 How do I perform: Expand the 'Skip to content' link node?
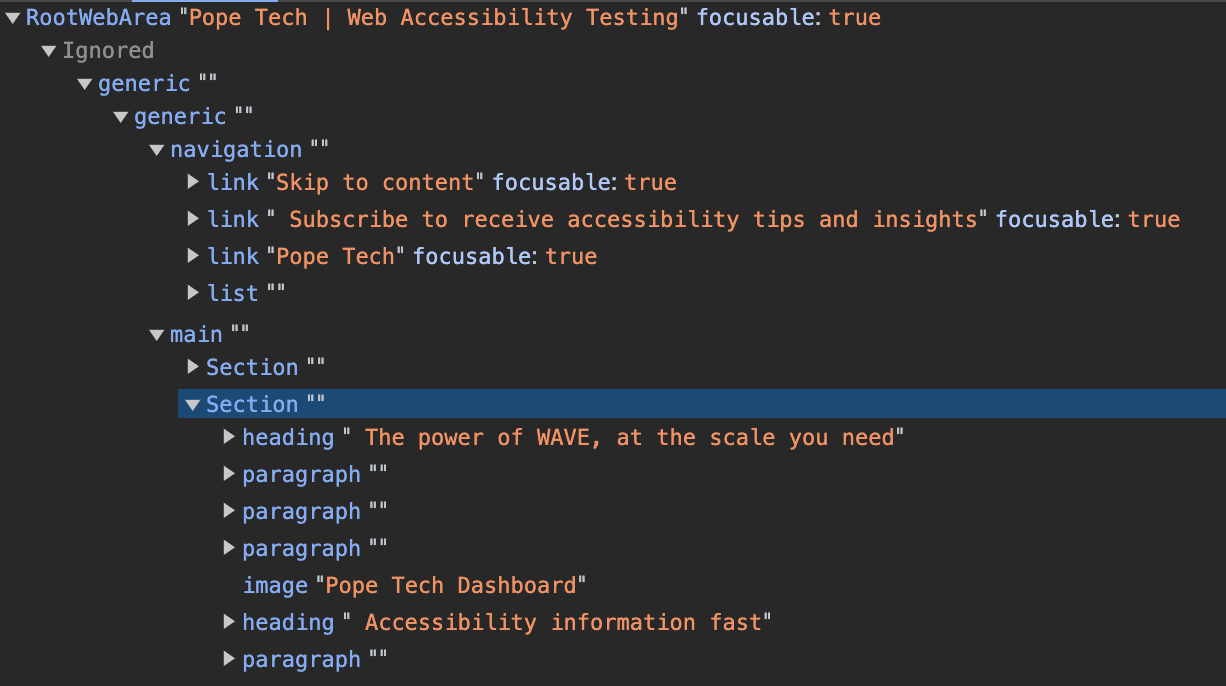192,182
